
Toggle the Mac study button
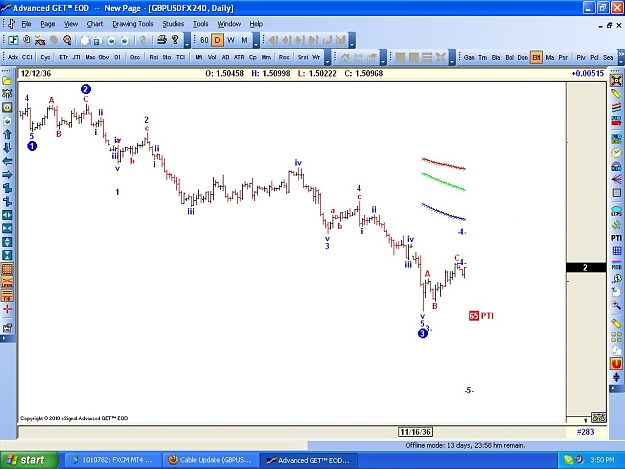[x=90, y=57]
